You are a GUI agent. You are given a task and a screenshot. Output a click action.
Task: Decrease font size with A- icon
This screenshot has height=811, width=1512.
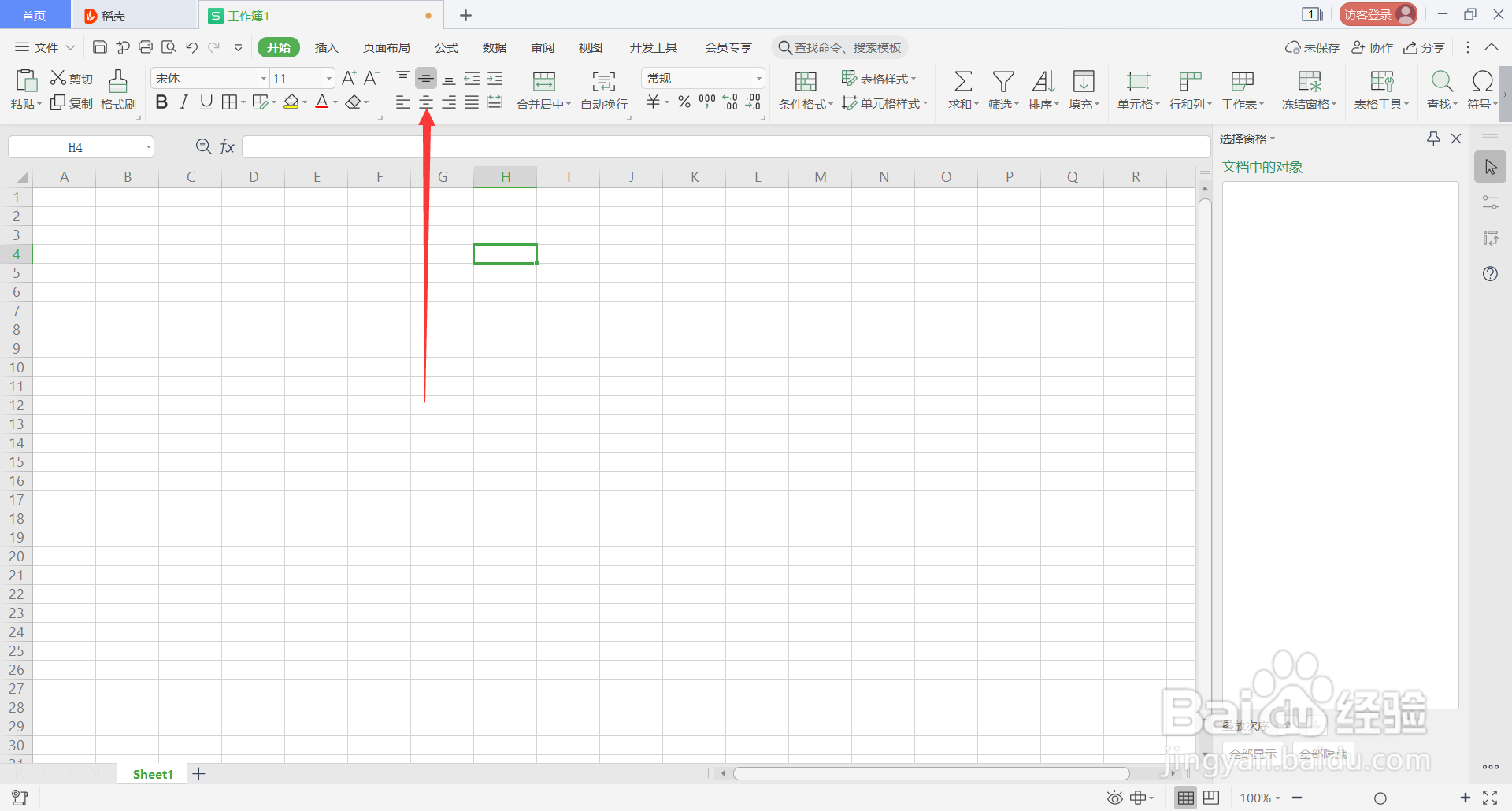point(372,78)
